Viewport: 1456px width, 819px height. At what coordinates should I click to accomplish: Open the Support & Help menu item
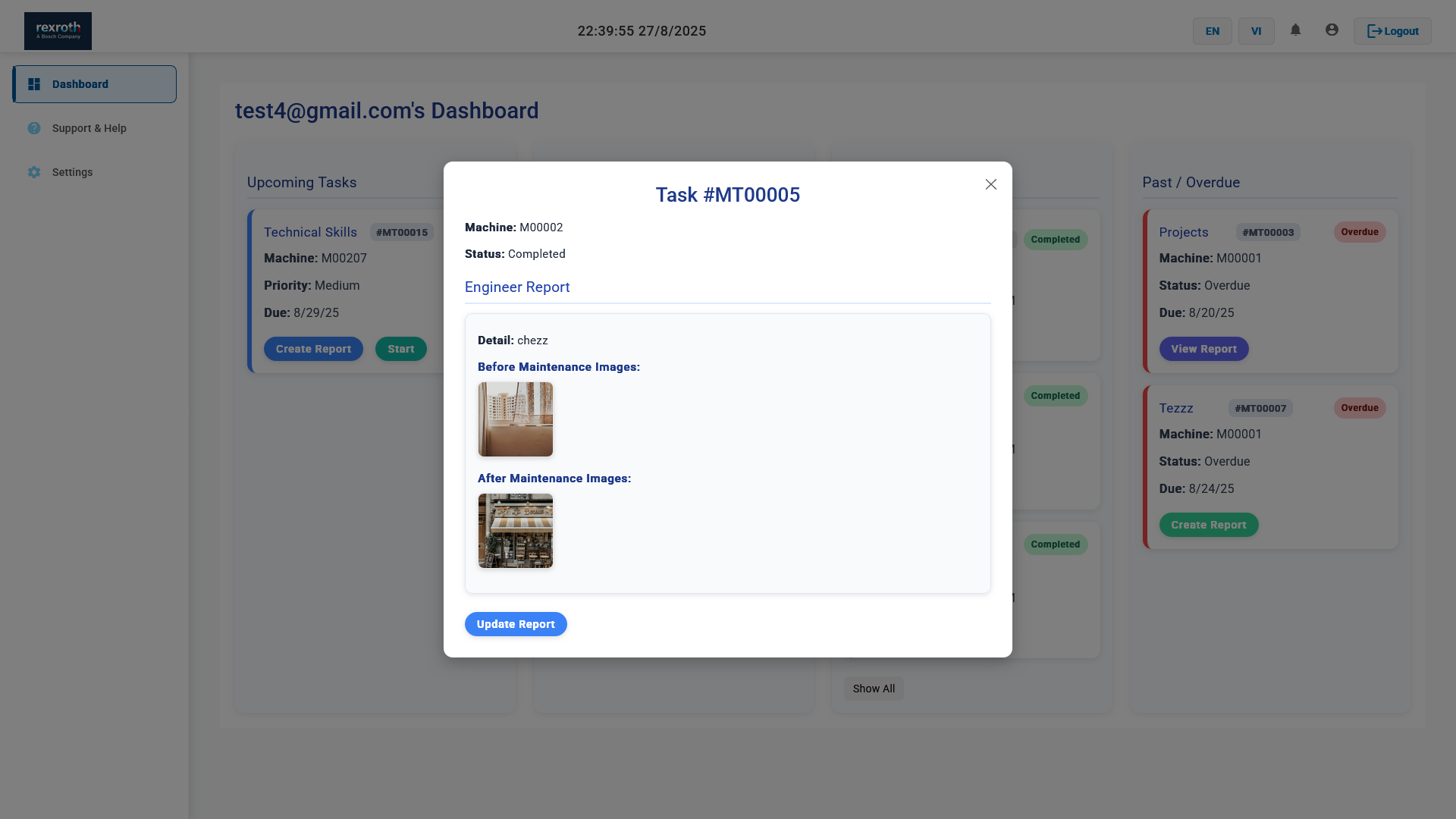(x=89, y=128)
